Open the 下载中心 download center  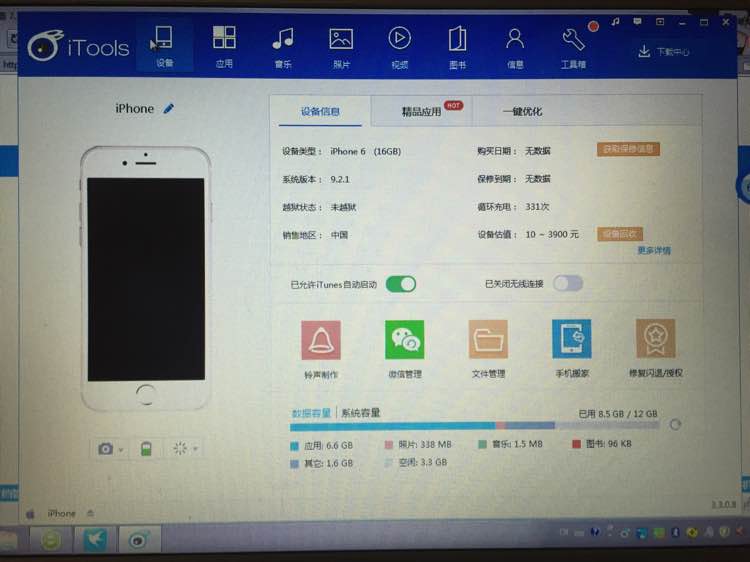pos(664,52)
